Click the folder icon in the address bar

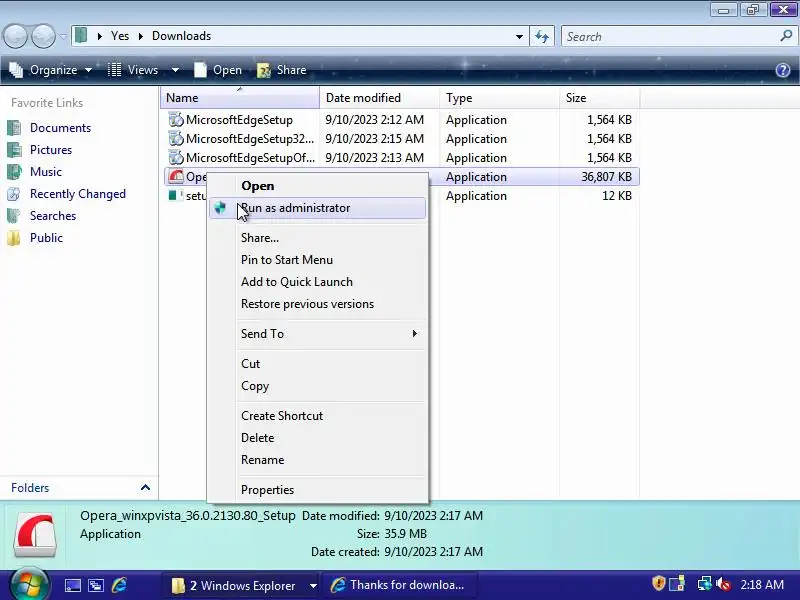click(x=81, y=36)
